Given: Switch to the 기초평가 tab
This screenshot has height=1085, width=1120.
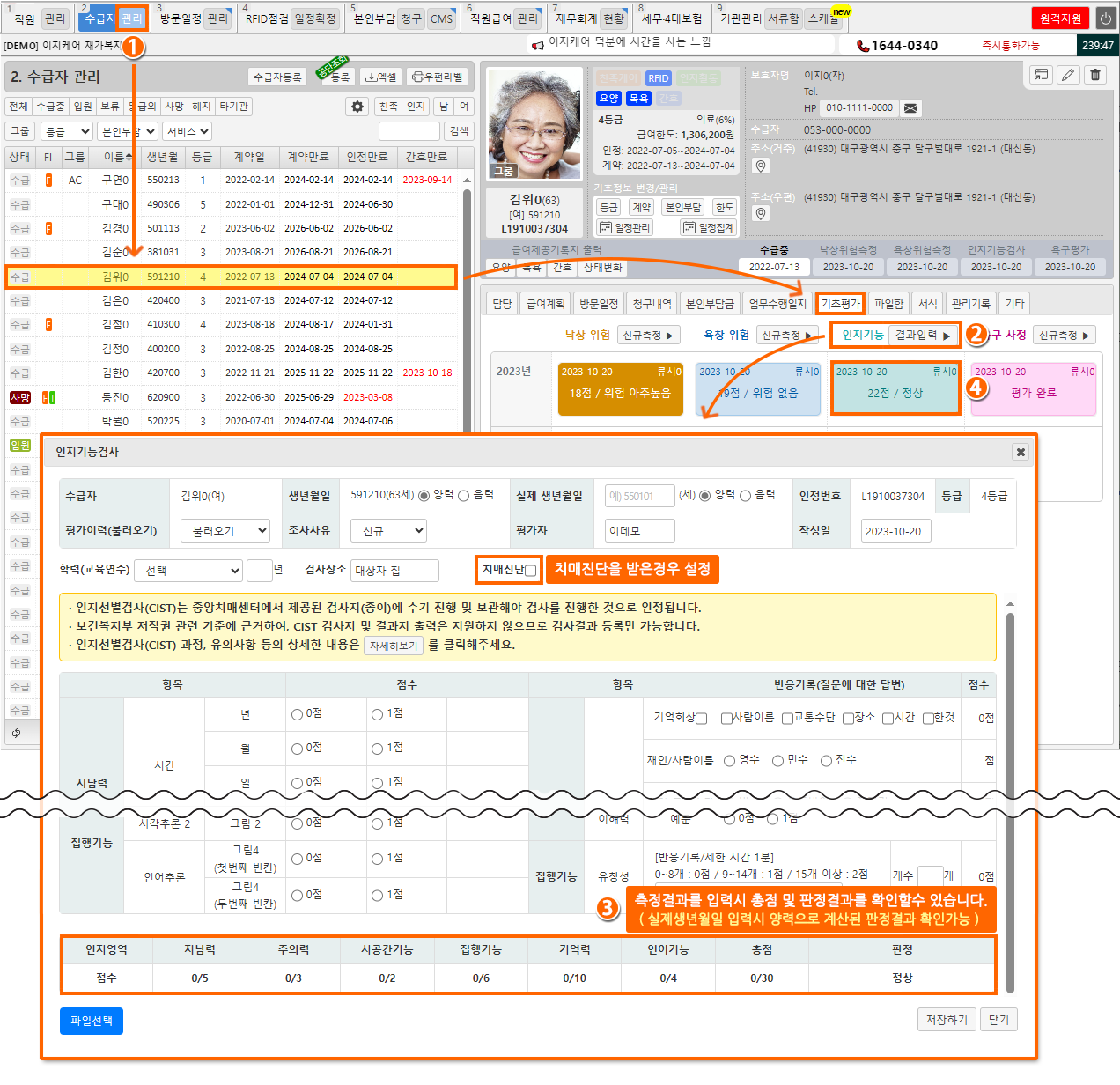Looking at the screenshot, I should (x=840, y=304).
